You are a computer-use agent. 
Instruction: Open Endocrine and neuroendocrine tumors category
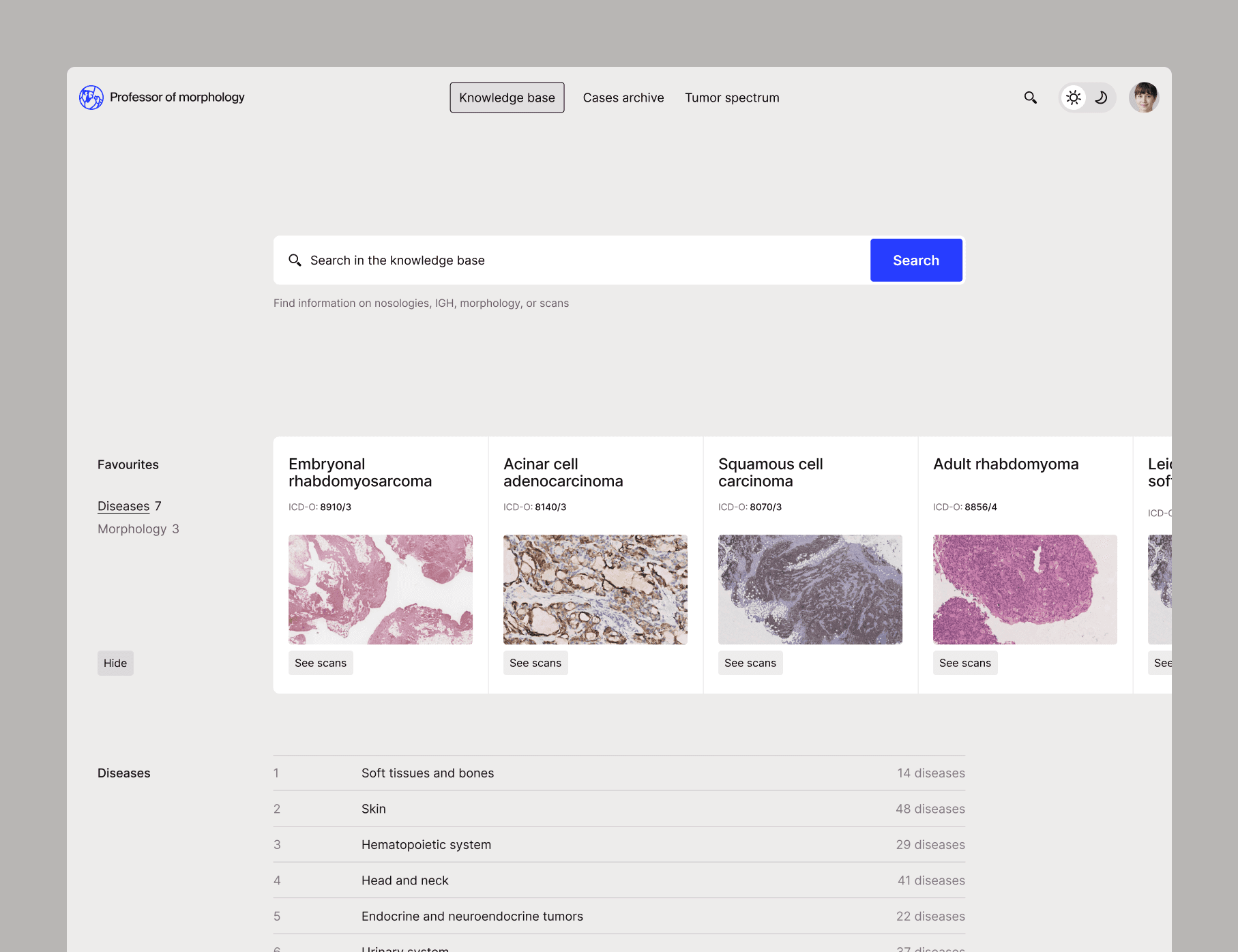(x=619, y=917)
